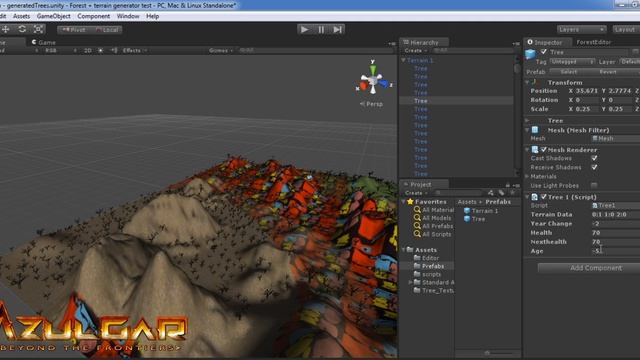
Task: Click the blue Z axis cone of gizmo
Action: click(384, 84)
